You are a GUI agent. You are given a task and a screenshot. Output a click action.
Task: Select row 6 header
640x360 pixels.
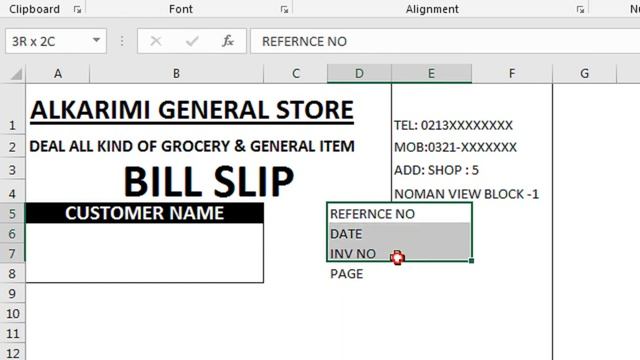[x=12, y=233]
